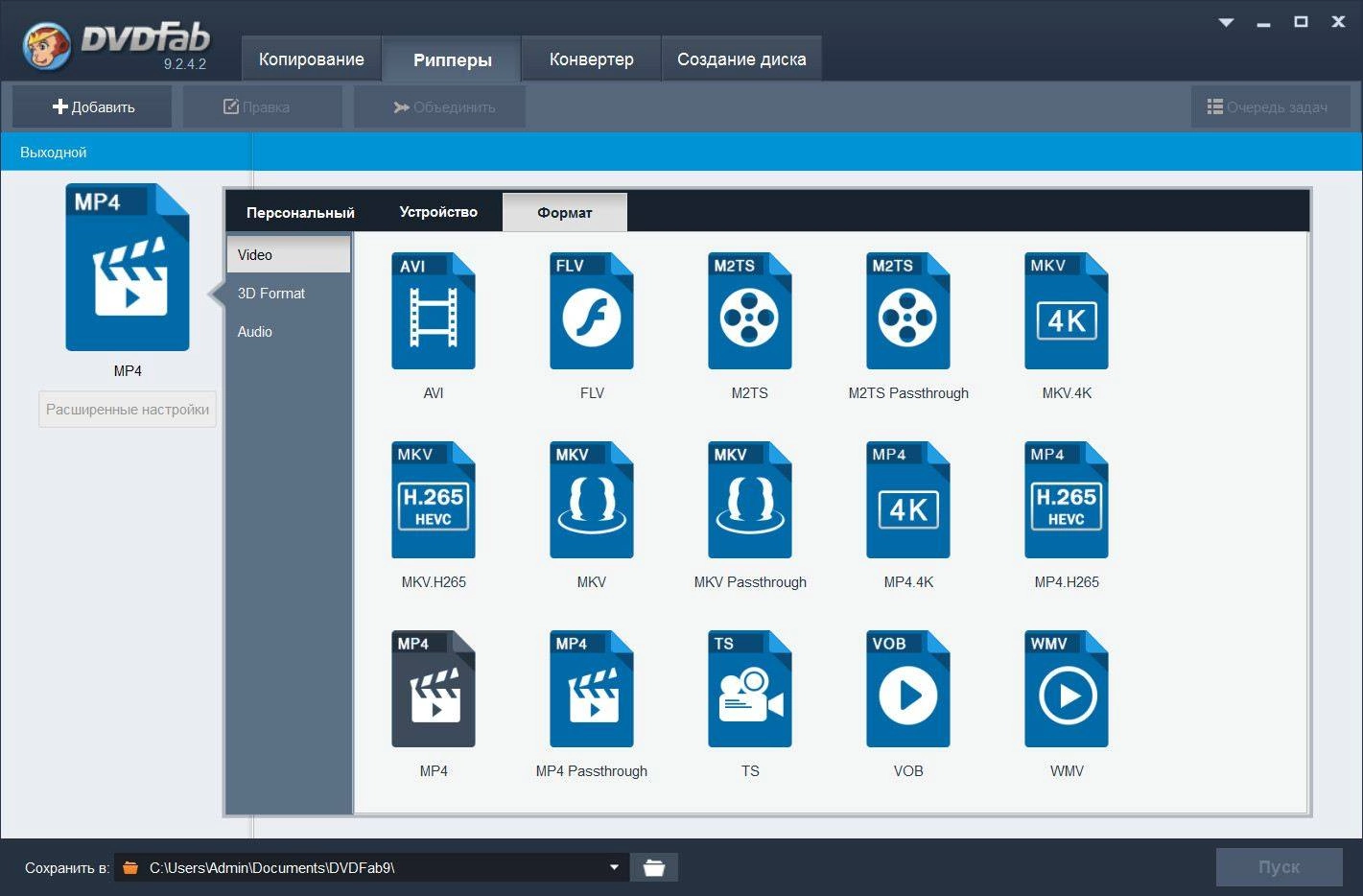
Task: Select the Формат profile tab
Action: click(565, 212)
